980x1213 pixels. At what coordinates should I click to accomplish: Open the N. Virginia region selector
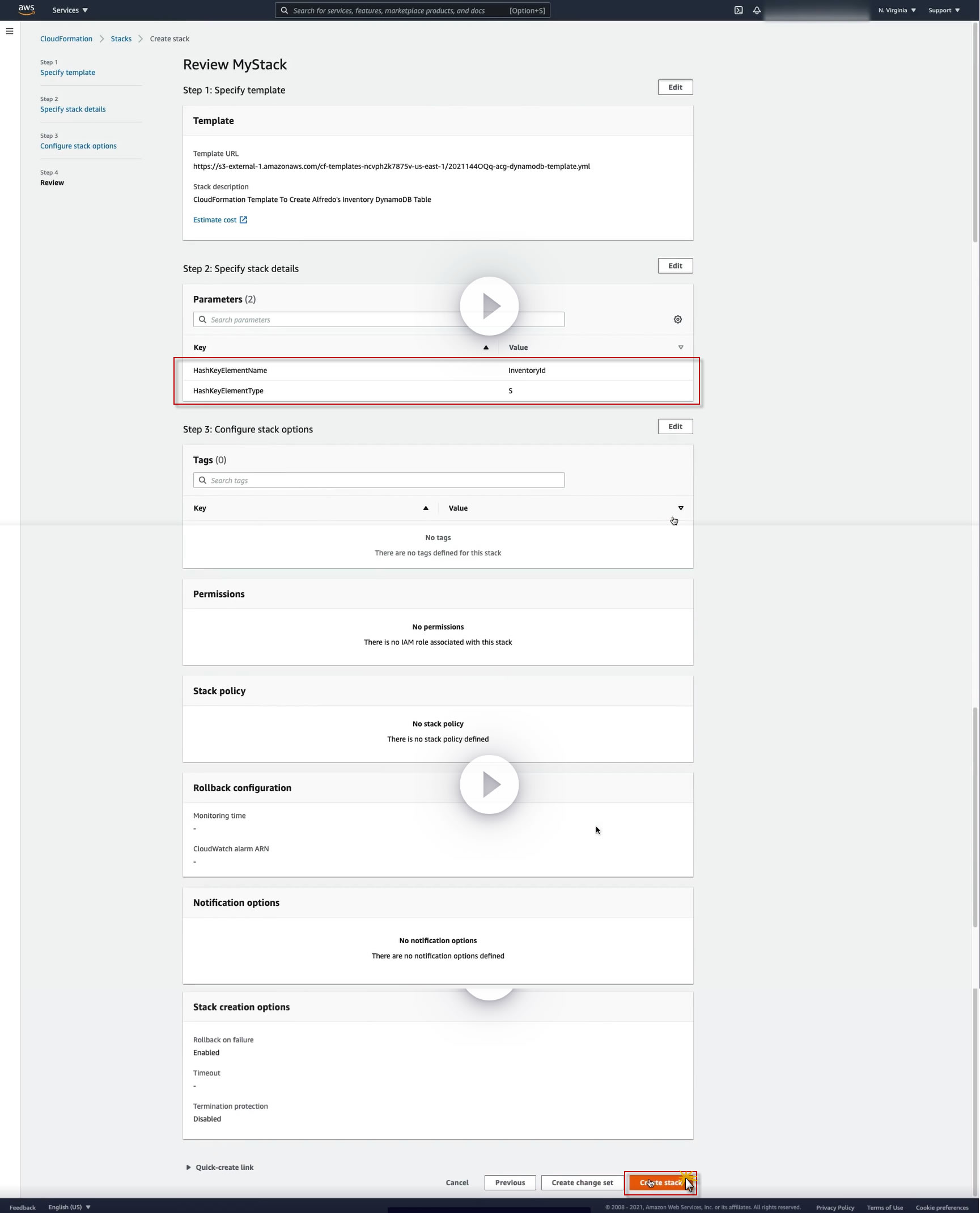coord(897,10)
